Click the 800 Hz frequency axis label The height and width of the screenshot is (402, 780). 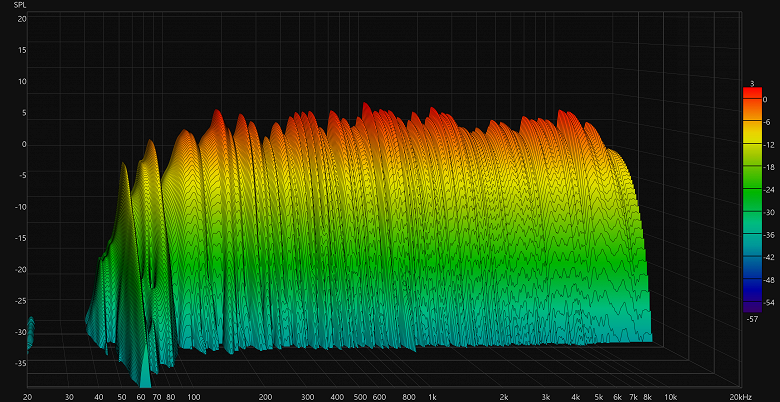coord(409,397)
